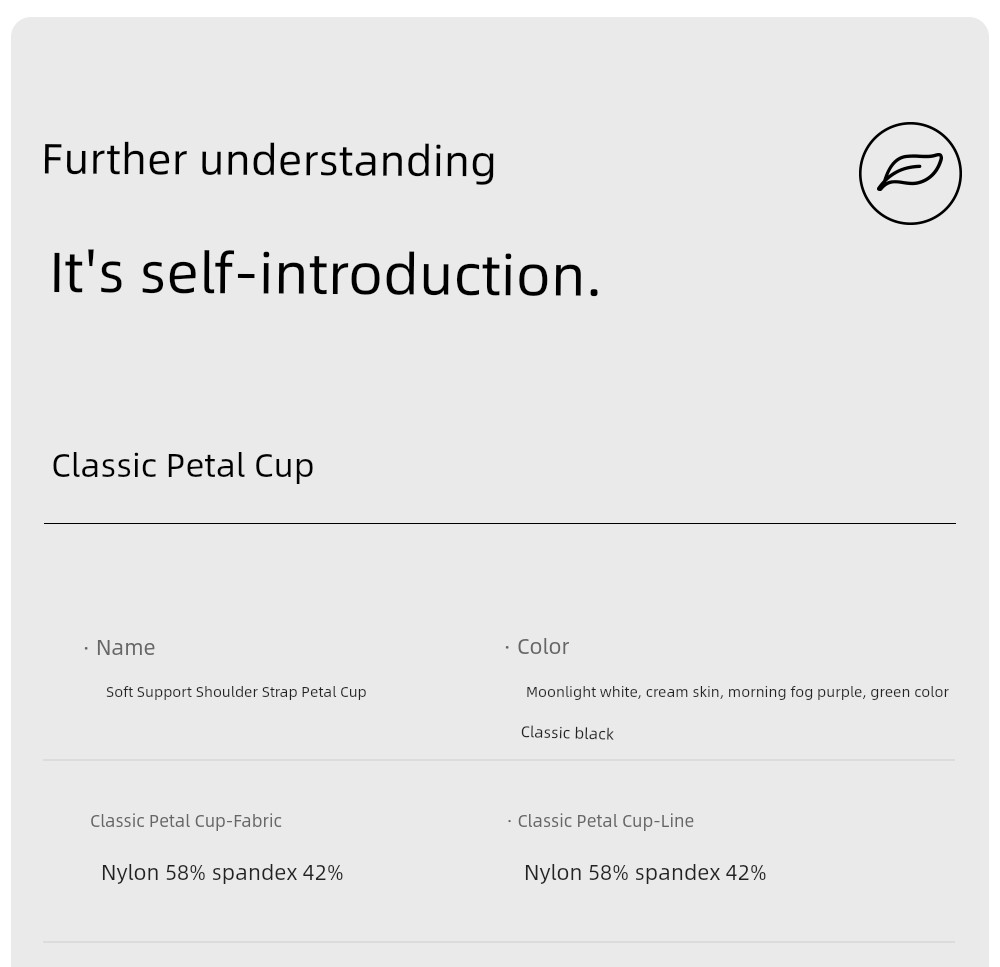Click the Color field label
Screen dimensions: 1000x967
(543, 647)
